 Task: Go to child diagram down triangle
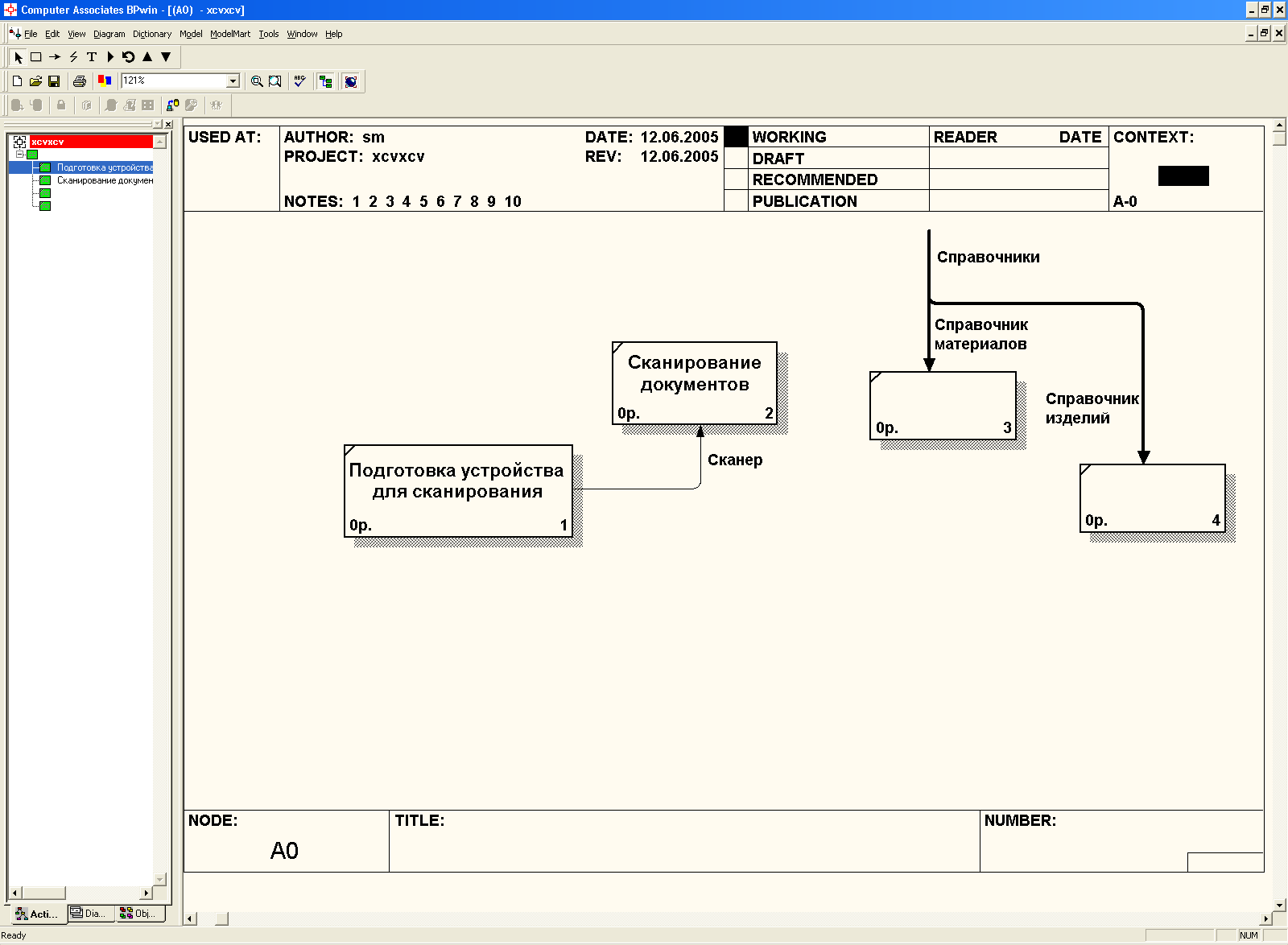coord(166,57)
